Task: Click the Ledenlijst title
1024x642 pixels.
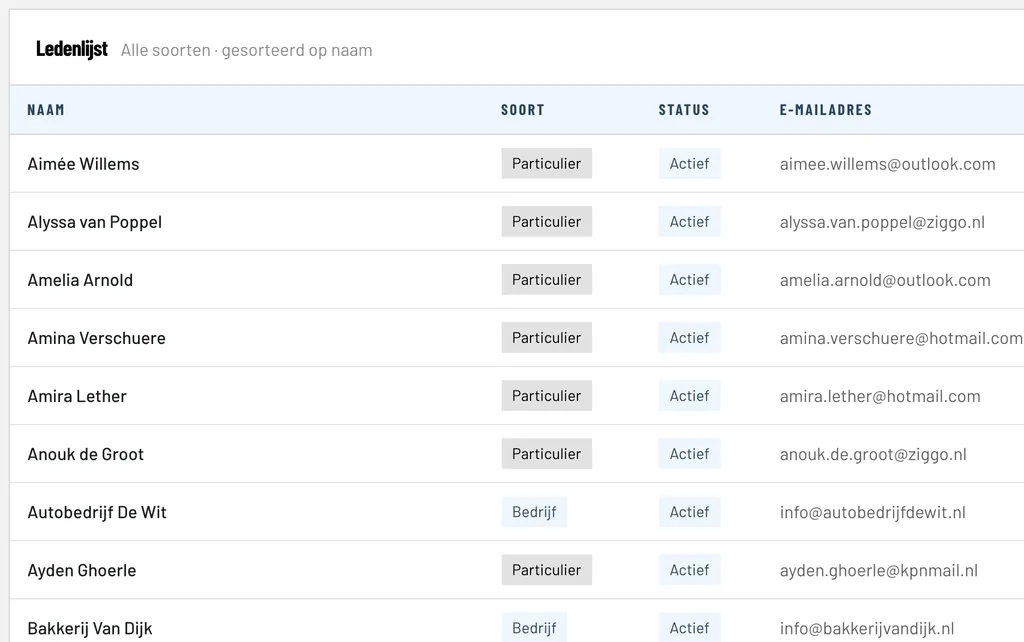Action: (x=72, y=49)
